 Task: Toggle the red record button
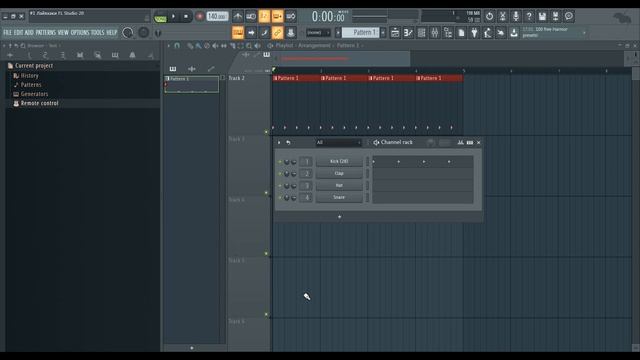tap(200, 16)
